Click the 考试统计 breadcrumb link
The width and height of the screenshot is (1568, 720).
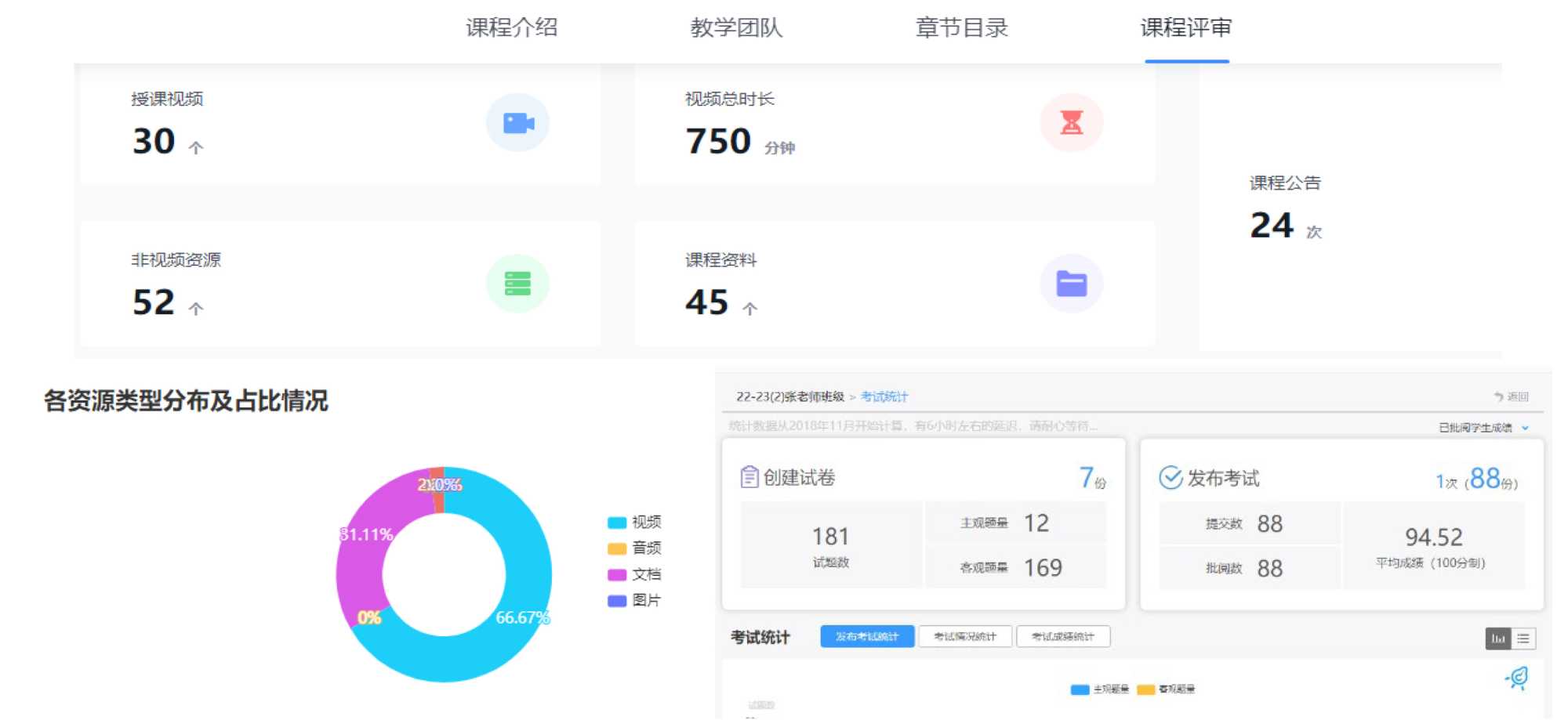coord(884,396)
